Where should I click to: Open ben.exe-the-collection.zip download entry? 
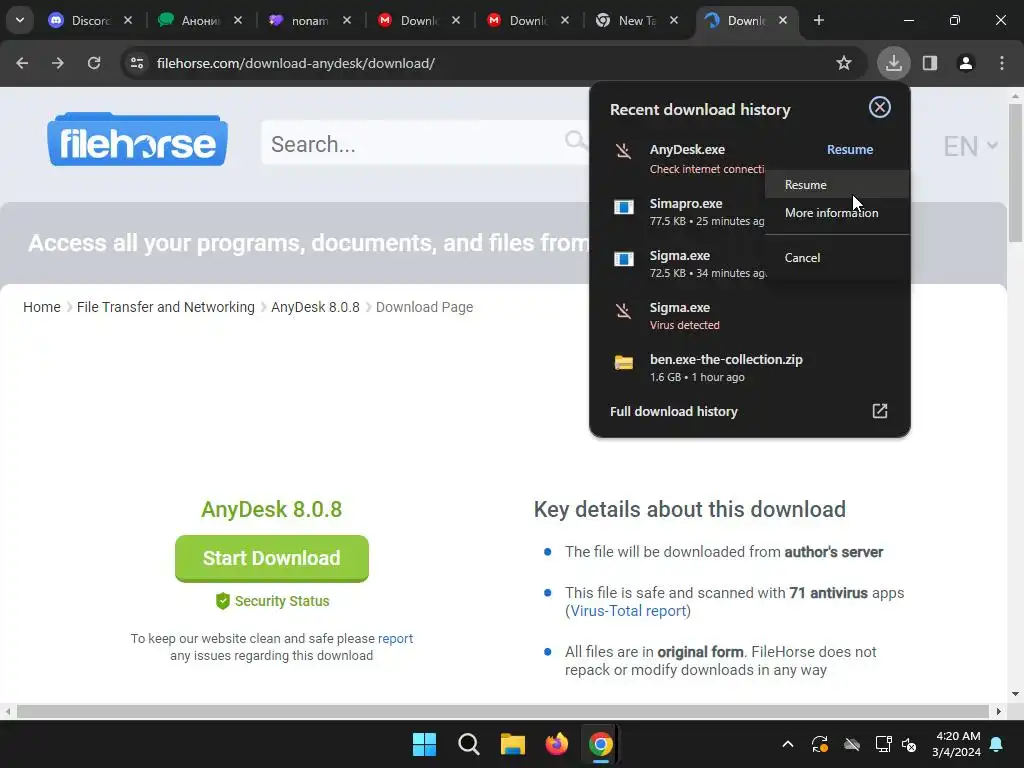coord(749,368)
